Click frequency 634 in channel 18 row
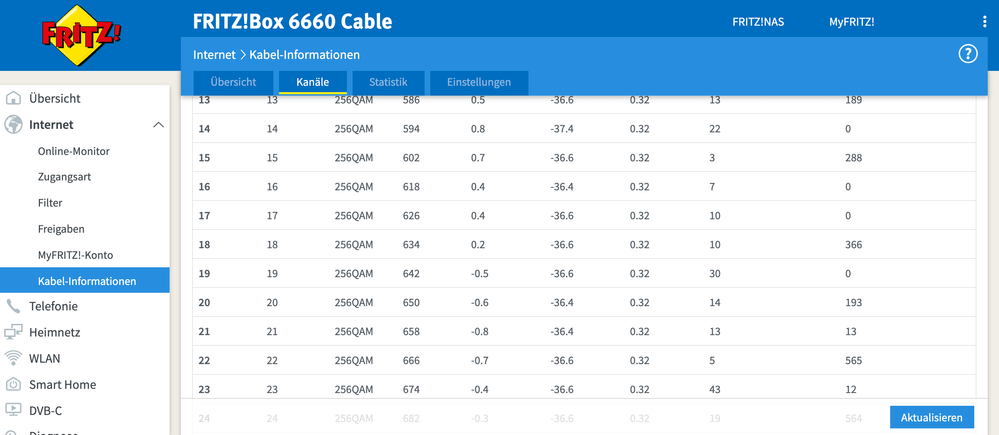The width and height of the screenshot is (999, 435). 411,245
